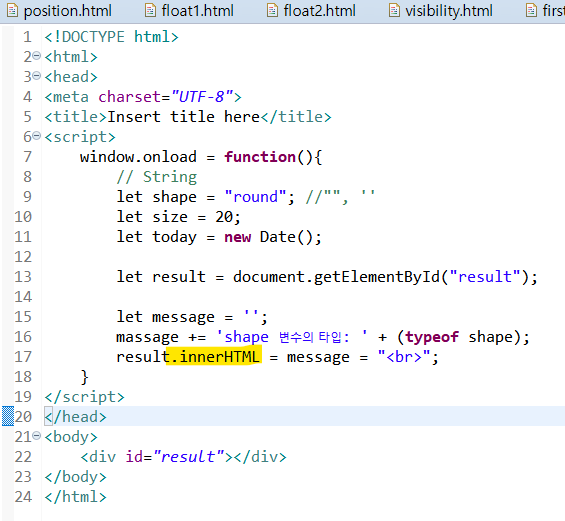Click the "UTF-8" charset value
This screenshot has height=521, width=565.
202,97
